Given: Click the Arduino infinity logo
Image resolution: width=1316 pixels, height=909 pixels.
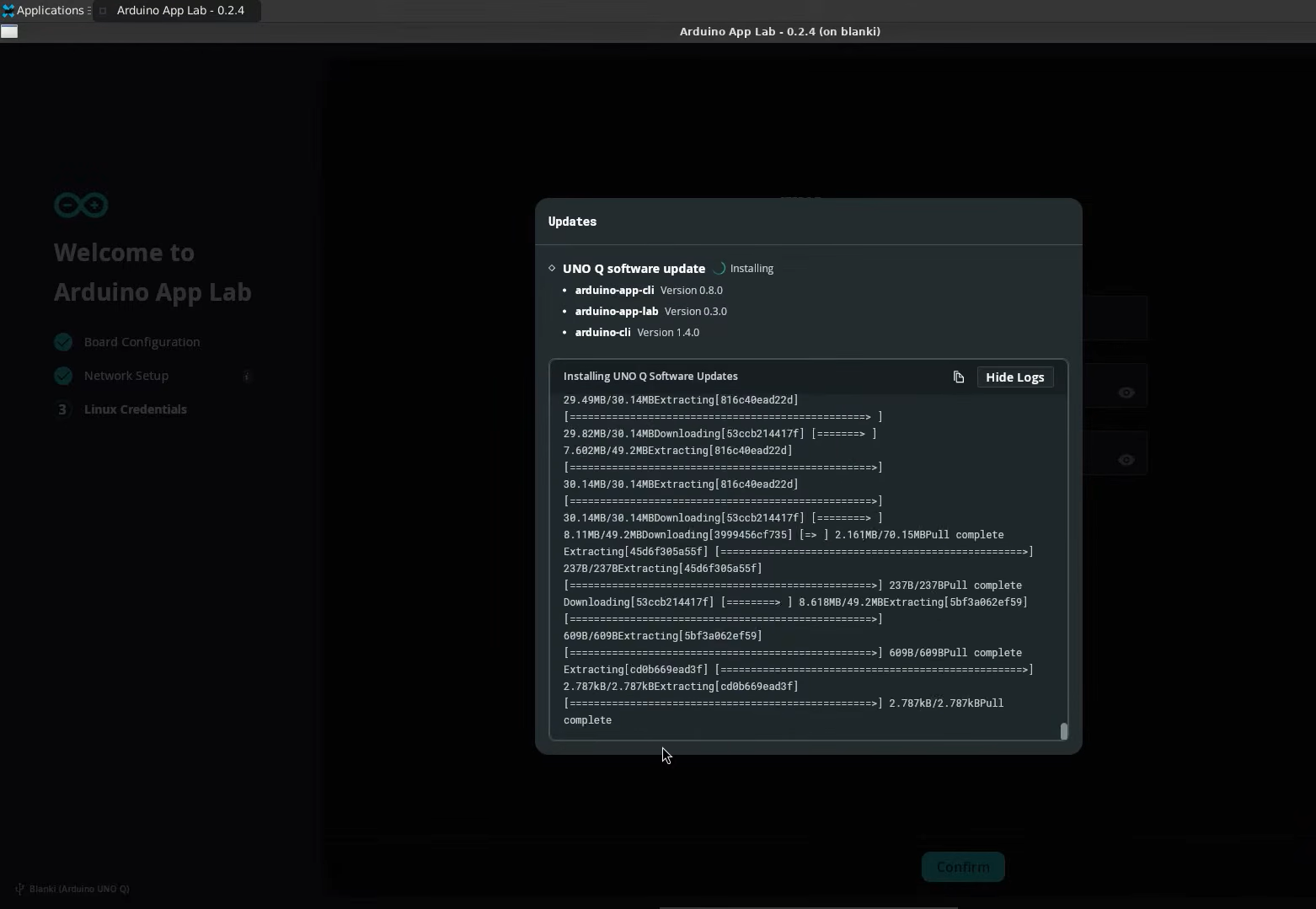Looking at the screenshot, I should (x=81, y=205).
